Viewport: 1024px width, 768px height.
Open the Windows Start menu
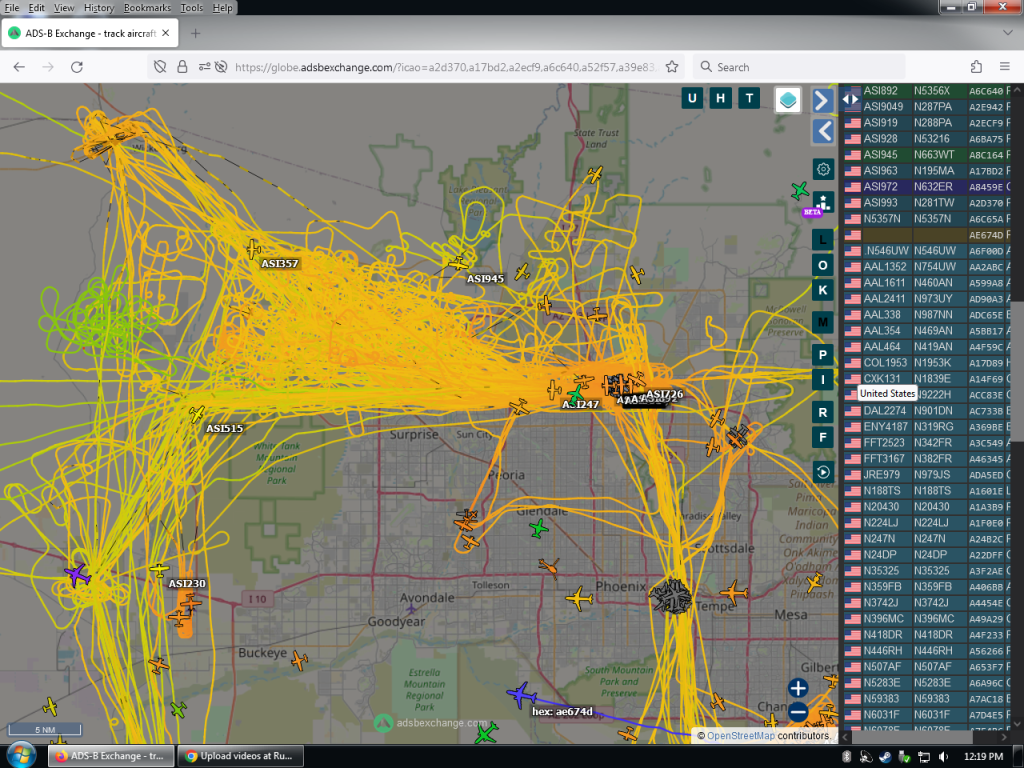pos(21,756)
